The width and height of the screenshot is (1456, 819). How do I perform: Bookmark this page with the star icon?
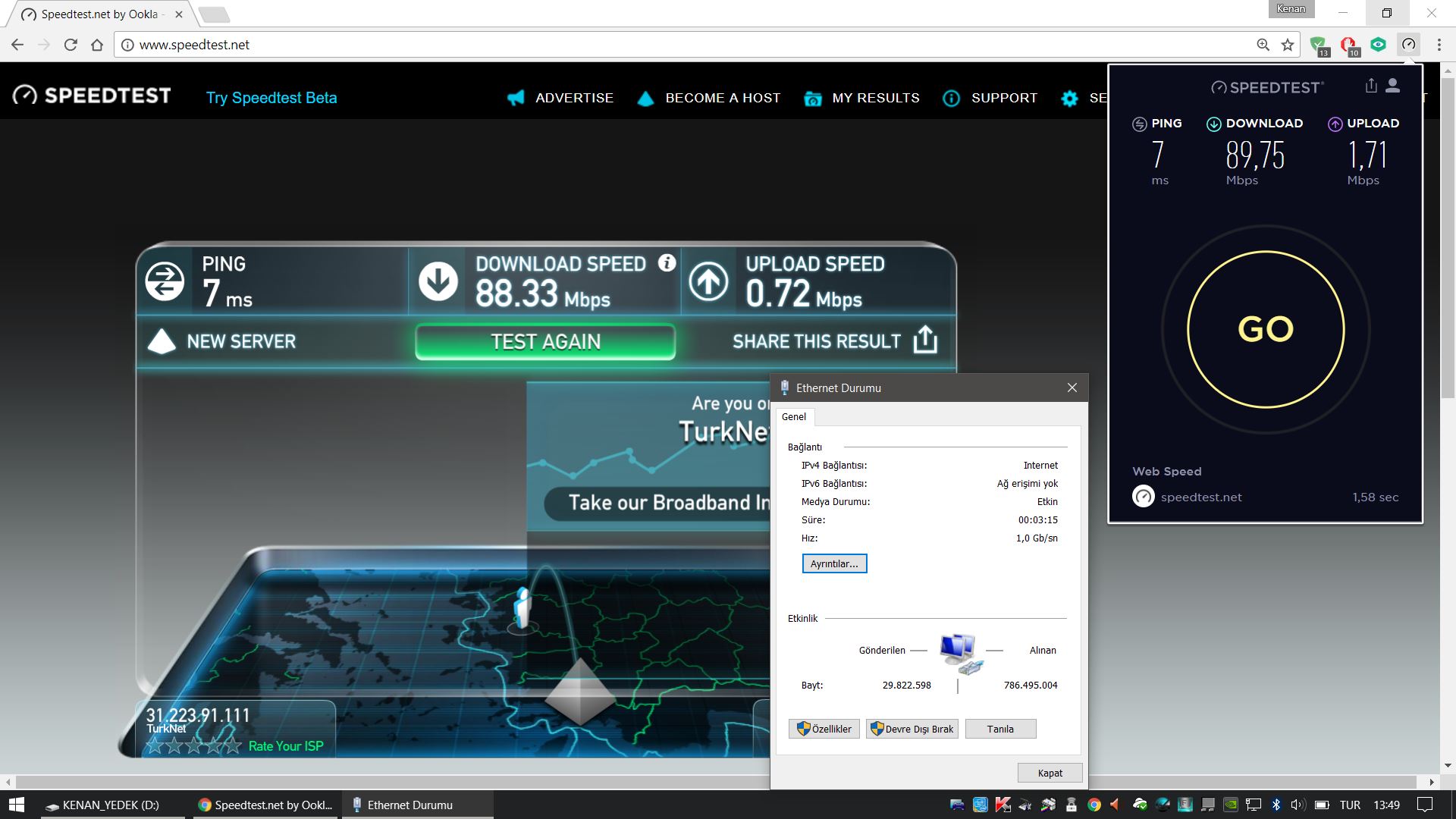pos(1288,45)
